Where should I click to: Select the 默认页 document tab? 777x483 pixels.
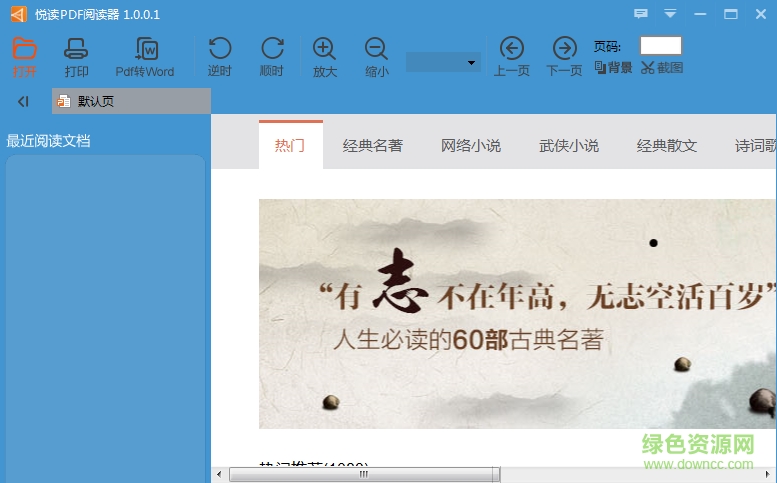(x=95, y=101)
